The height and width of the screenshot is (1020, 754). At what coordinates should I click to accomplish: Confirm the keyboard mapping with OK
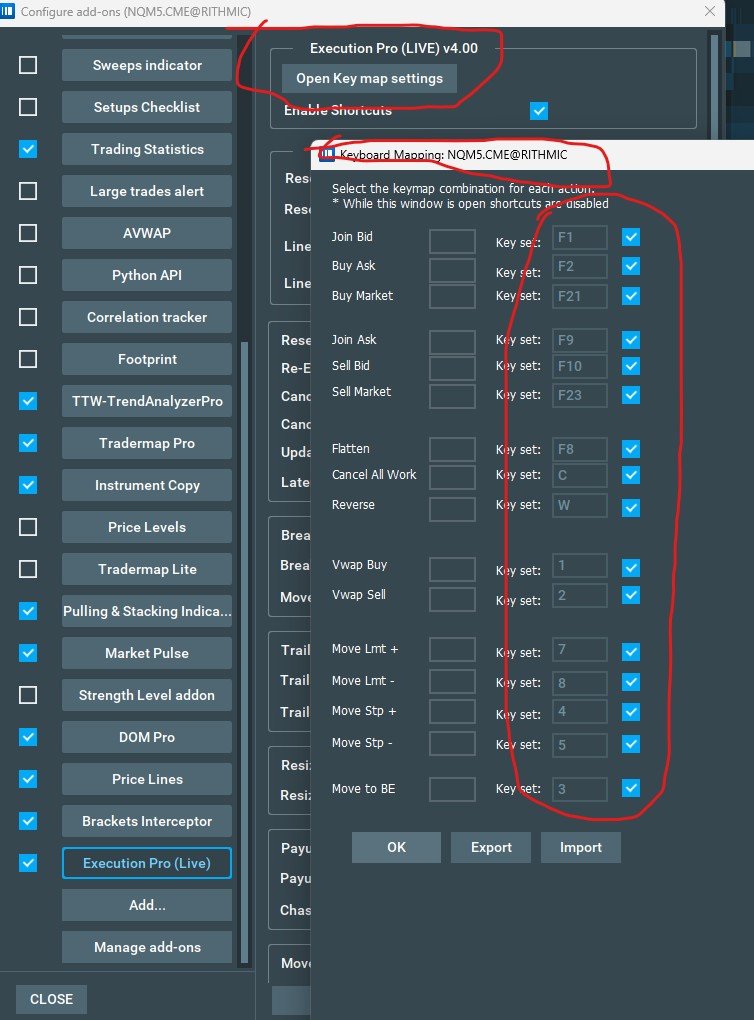396,847
